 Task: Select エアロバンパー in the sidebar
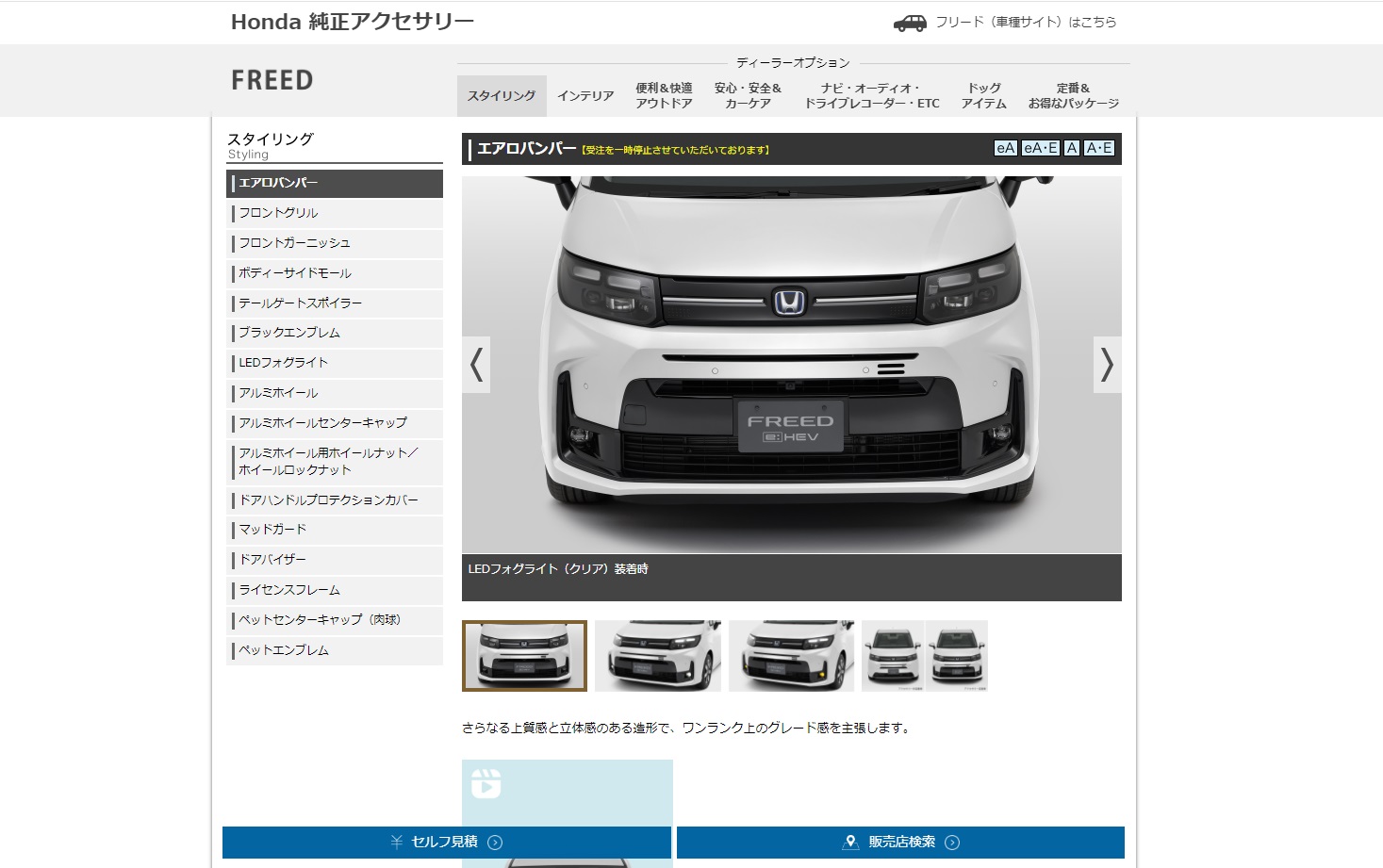[335, 183]
